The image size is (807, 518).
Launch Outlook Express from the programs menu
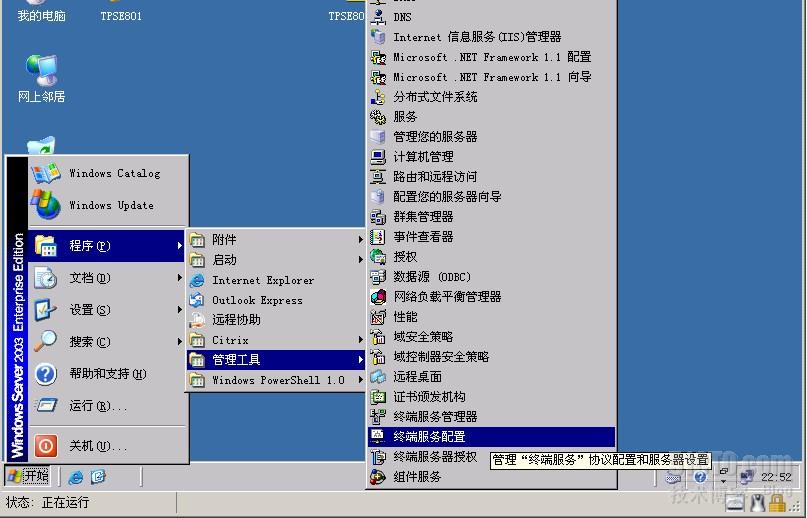click(x=276, y=300)
